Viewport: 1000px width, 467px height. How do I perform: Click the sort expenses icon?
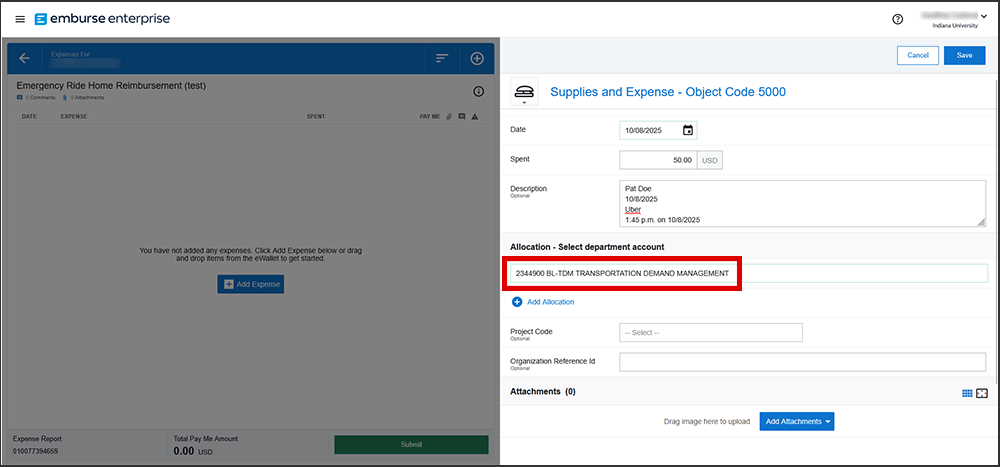pos(441,58)
